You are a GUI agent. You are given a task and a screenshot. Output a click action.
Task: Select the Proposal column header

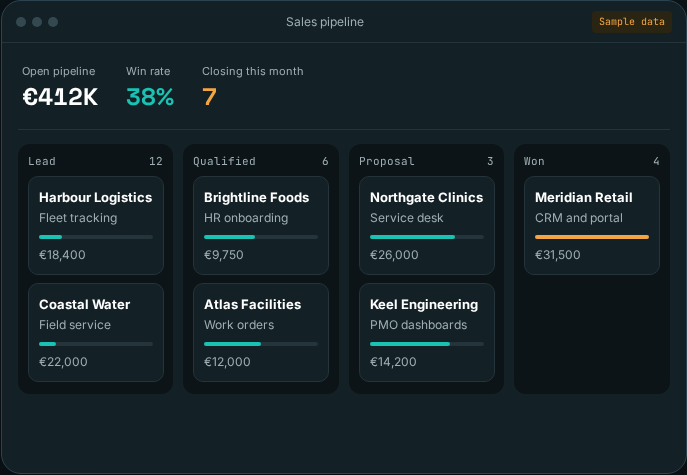click(386, 161)
